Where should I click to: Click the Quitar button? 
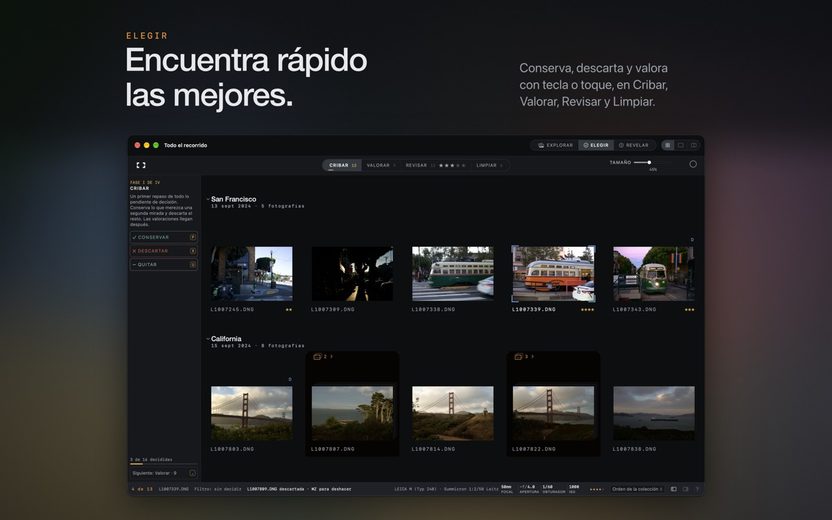click(163, 264)
